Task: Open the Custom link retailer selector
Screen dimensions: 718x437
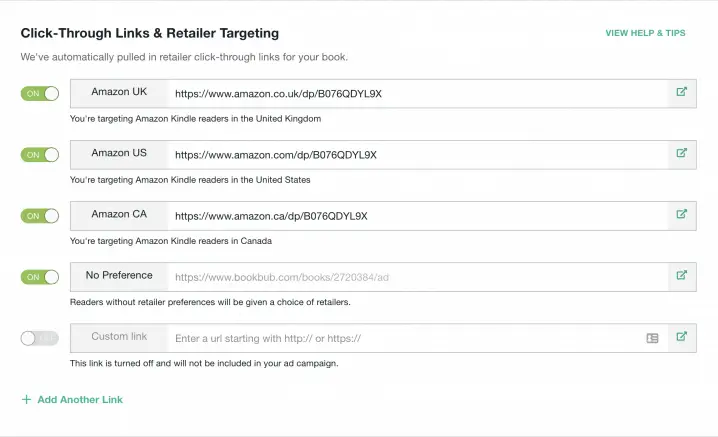Action: point(119,338)
